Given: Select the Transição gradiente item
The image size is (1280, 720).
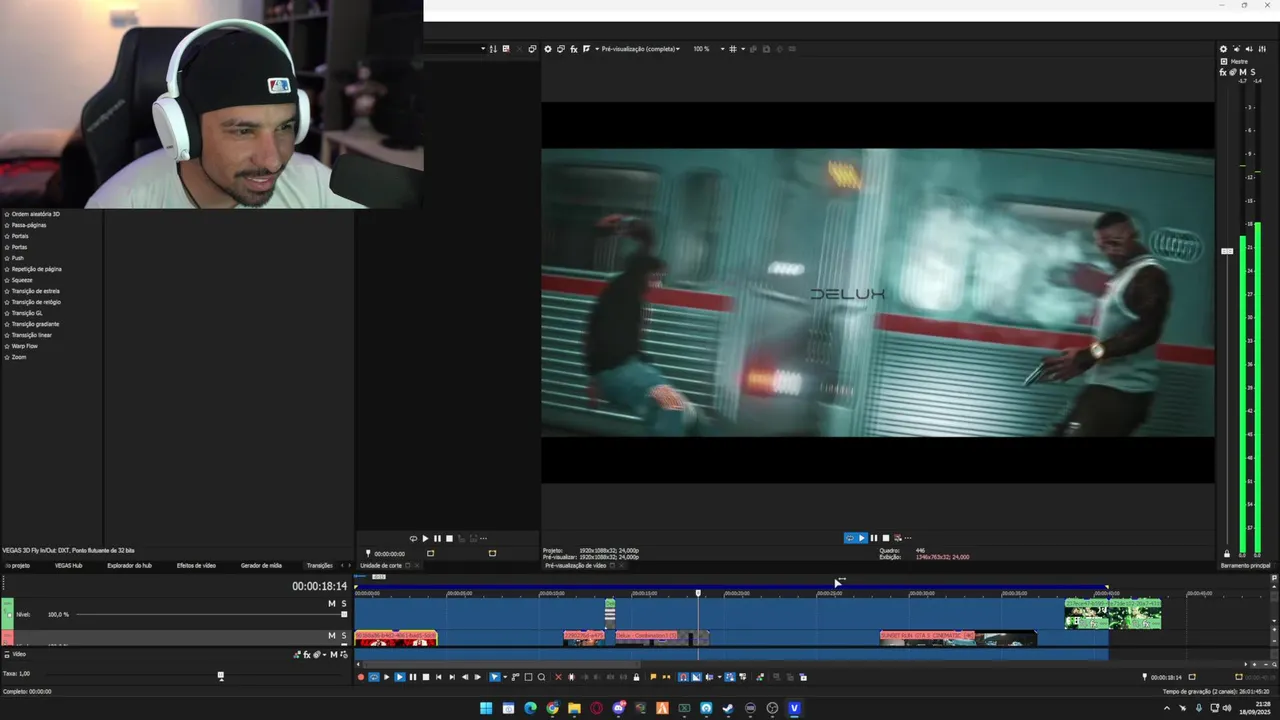Looking at the screenshot, I should coord(35,324).
